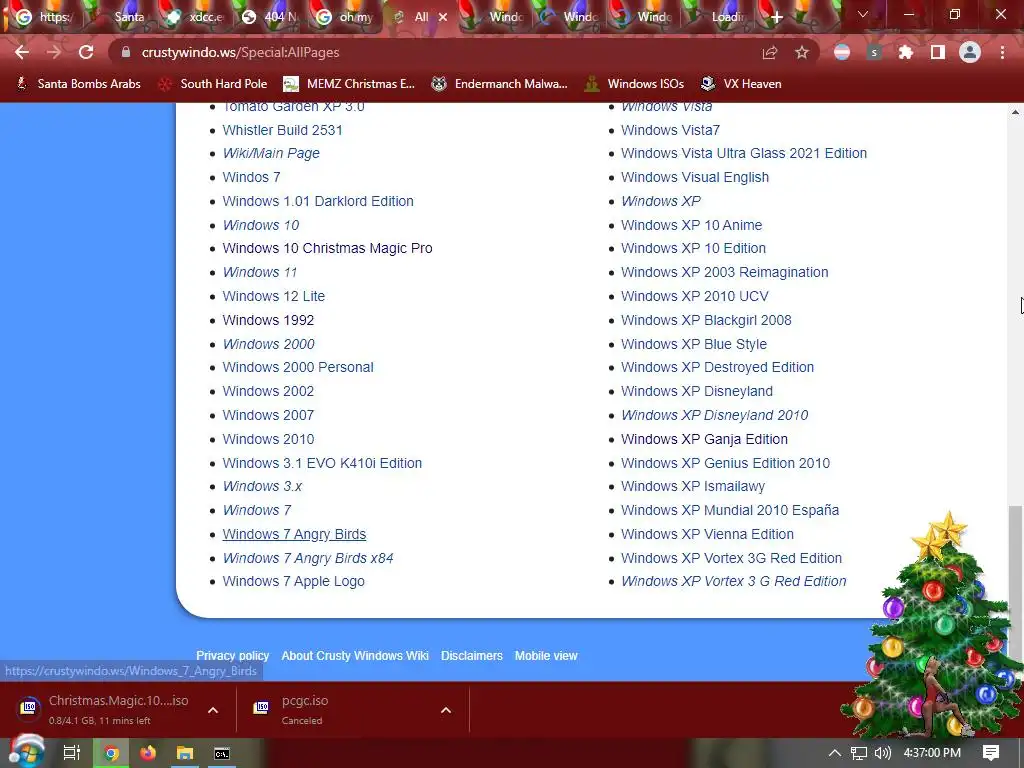The height and width of the screenshot is (768, 1024).
Task: Toggle the browser side panel icon
Action: click(938, 52)
